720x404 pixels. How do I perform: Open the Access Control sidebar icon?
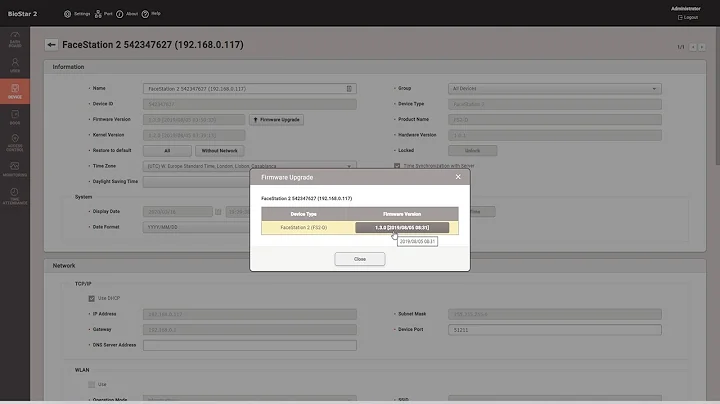[15, 143]
